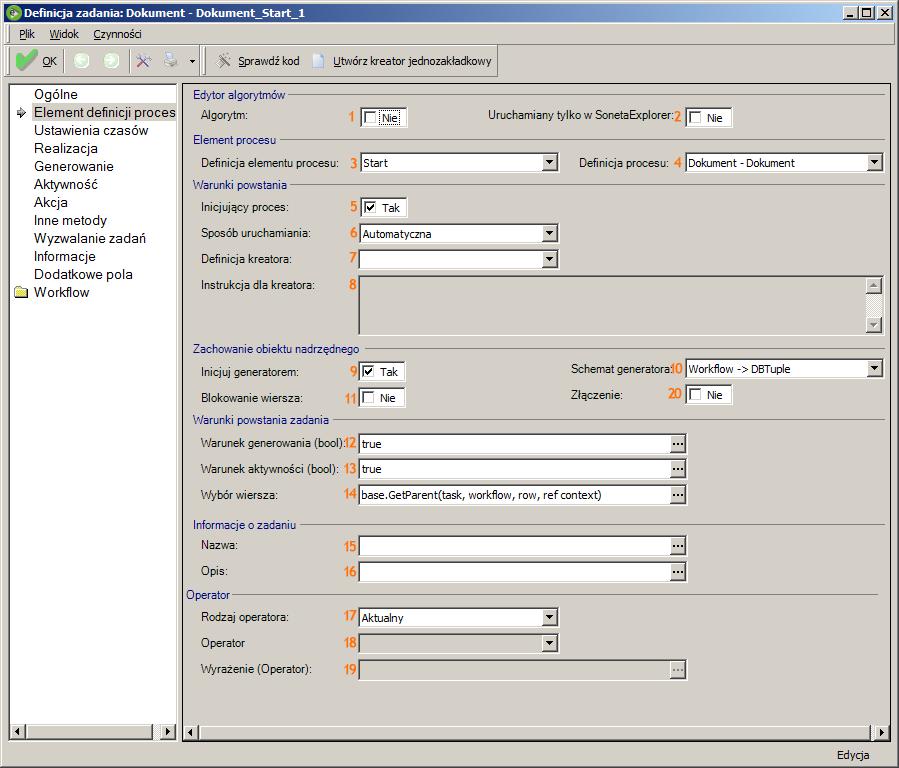Enable the Blokowanie wiersza checkbox

[x=368, y=398]
